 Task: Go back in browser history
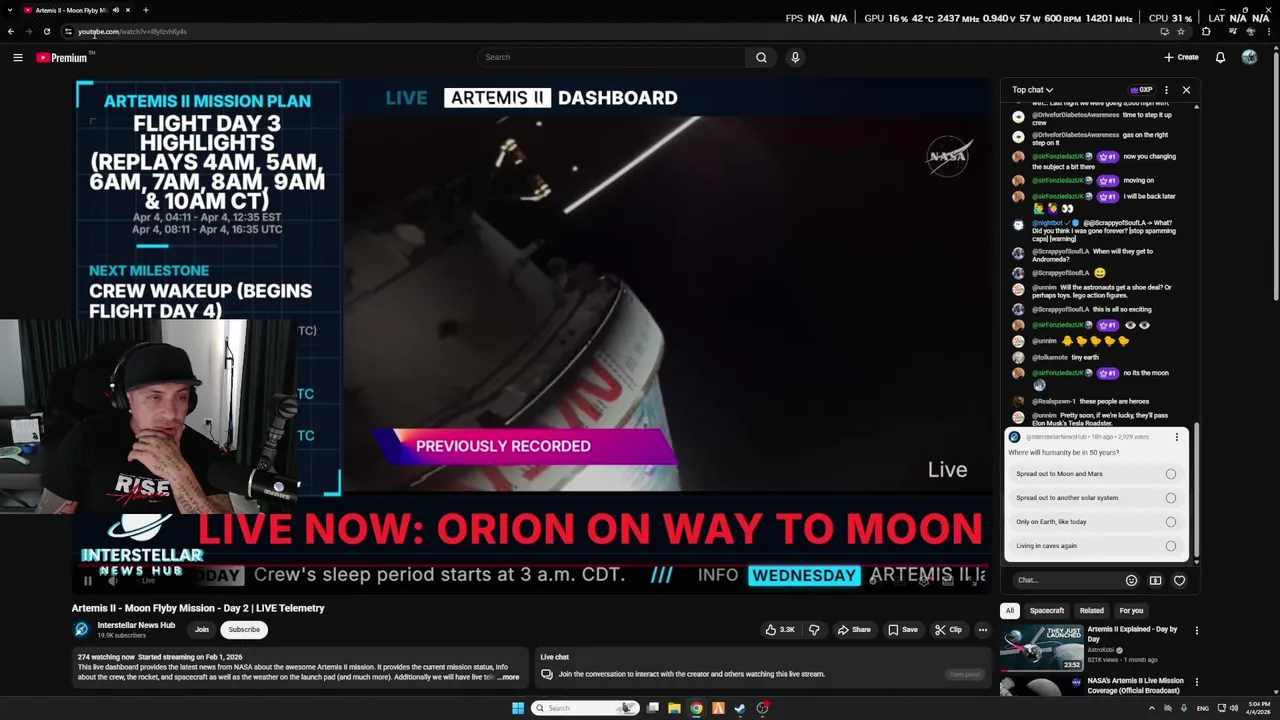[11, 31]
